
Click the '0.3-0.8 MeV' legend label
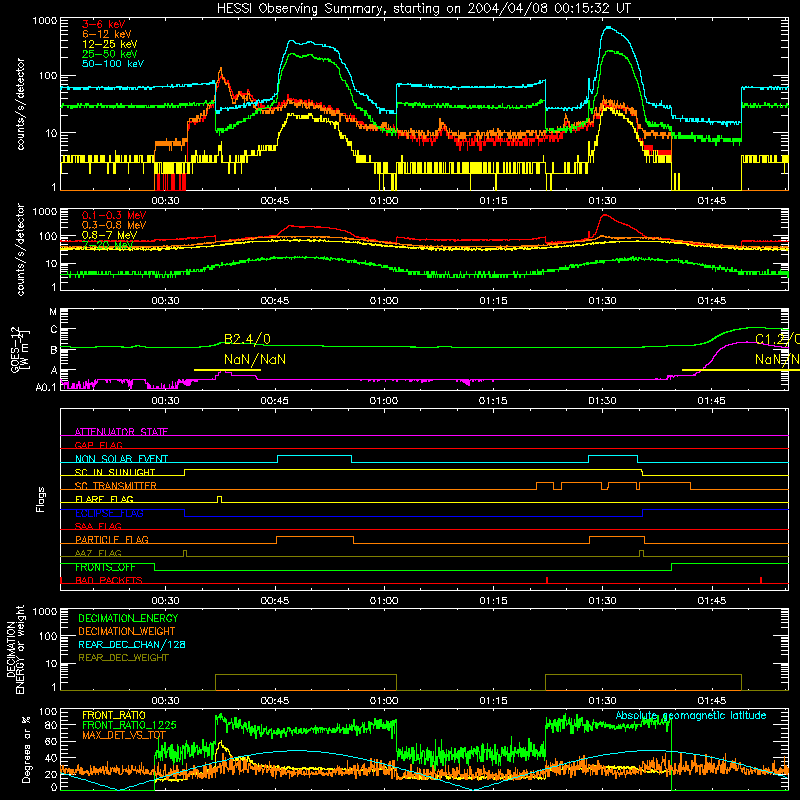click(114, 225)
